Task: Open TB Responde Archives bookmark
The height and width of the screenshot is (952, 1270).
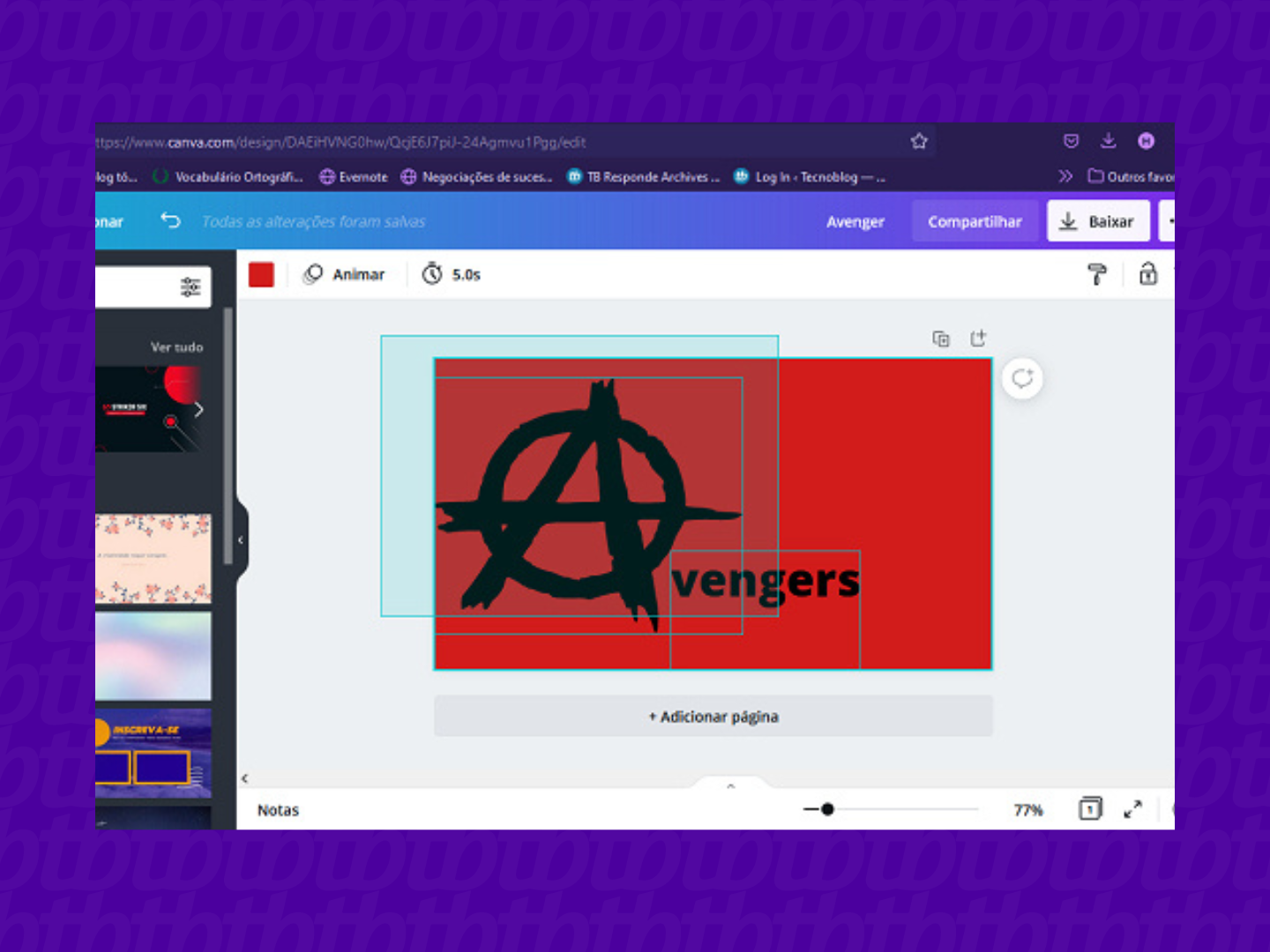Action: tap(643, 176)
